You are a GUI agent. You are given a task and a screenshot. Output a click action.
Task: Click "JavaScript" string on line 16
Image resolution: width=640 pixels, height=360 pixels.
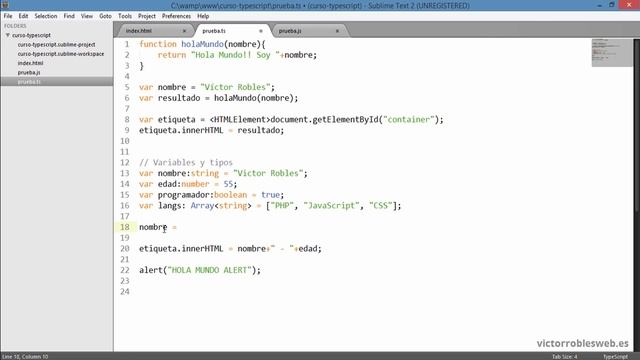pyautogui.click(x=332, y=205)
